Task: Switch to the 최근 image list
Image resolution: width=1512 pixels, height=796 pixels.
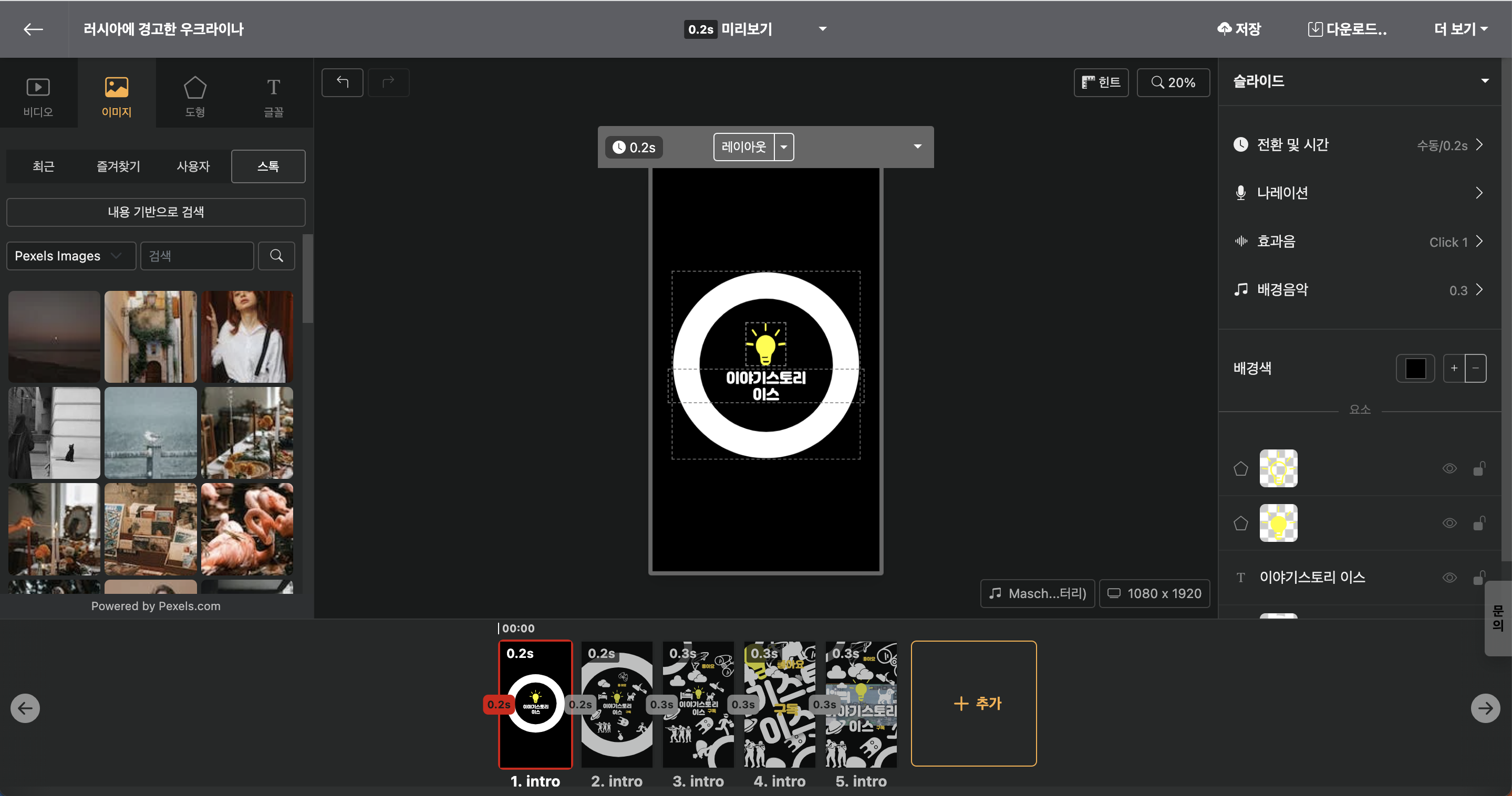Action: pyautogui.click(x=44, y=166)
